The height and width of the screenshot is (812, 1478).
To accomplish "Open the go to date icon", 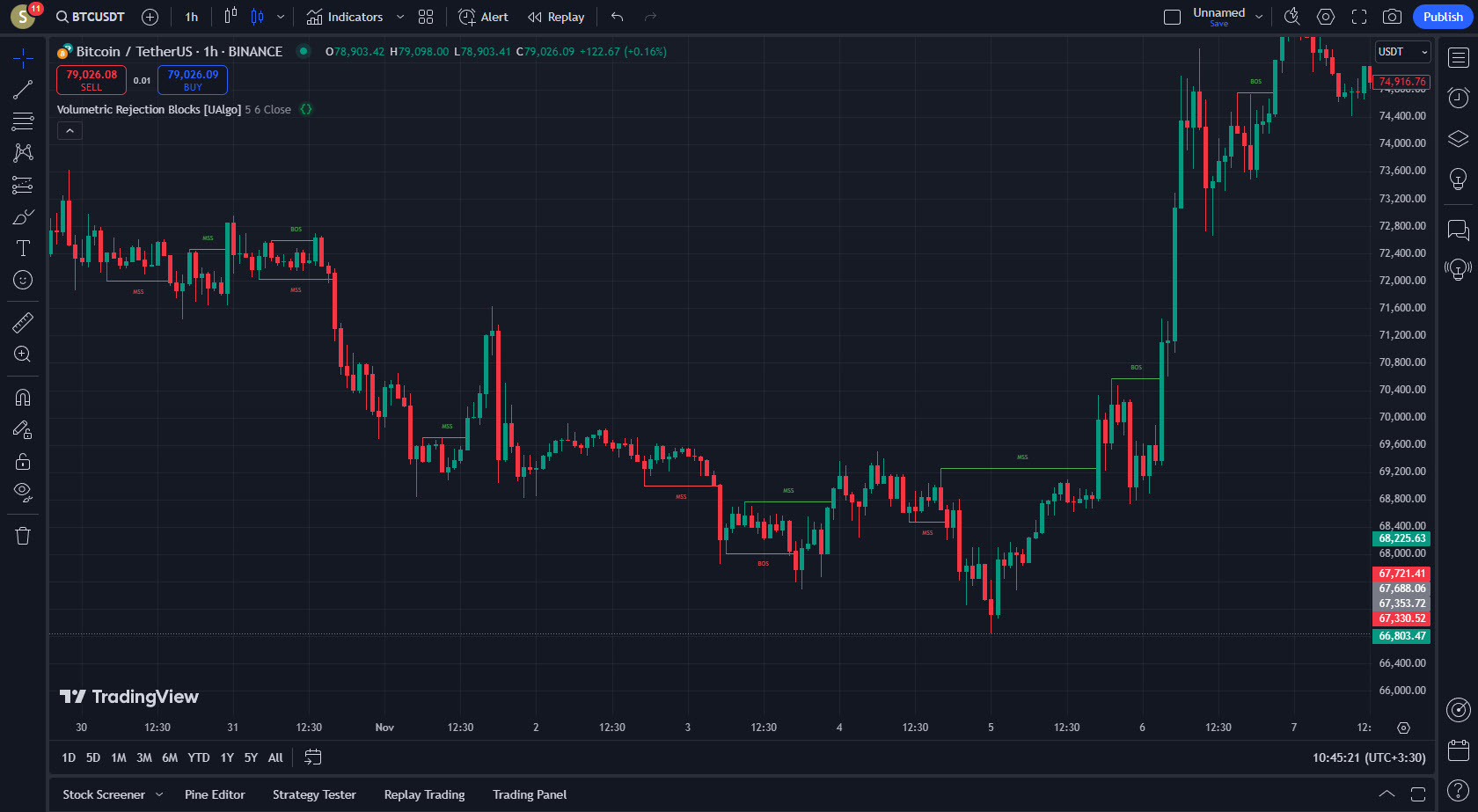I will 313,757.
